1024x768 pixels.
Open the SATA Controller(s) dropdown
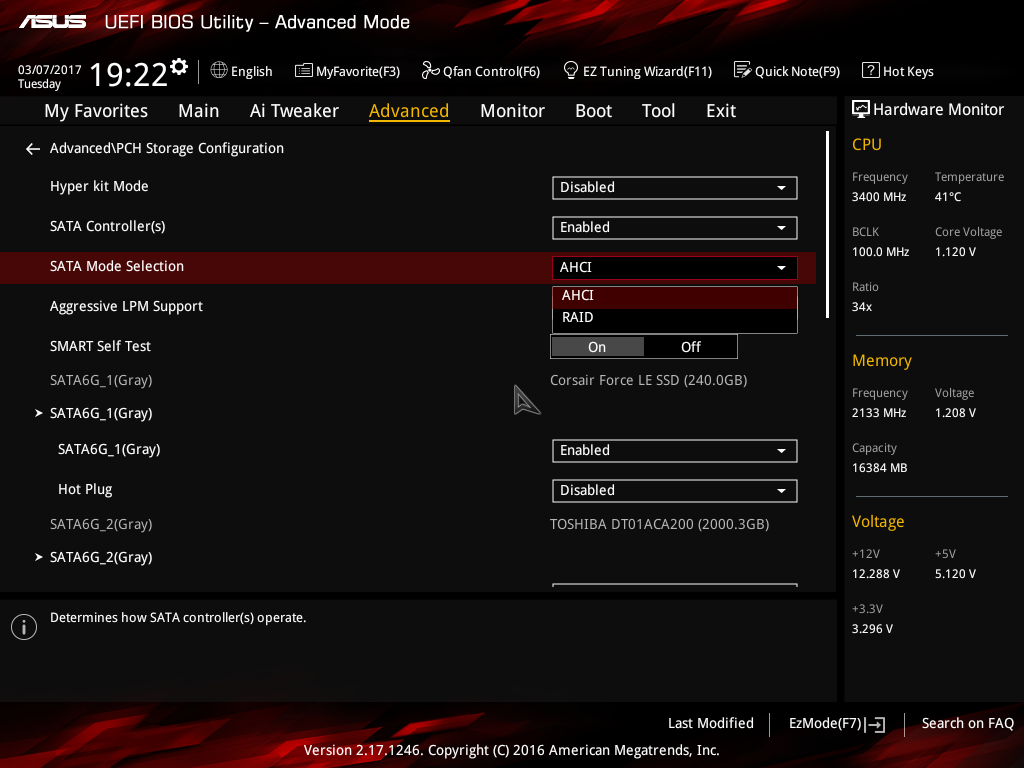(x=675, y=227)
